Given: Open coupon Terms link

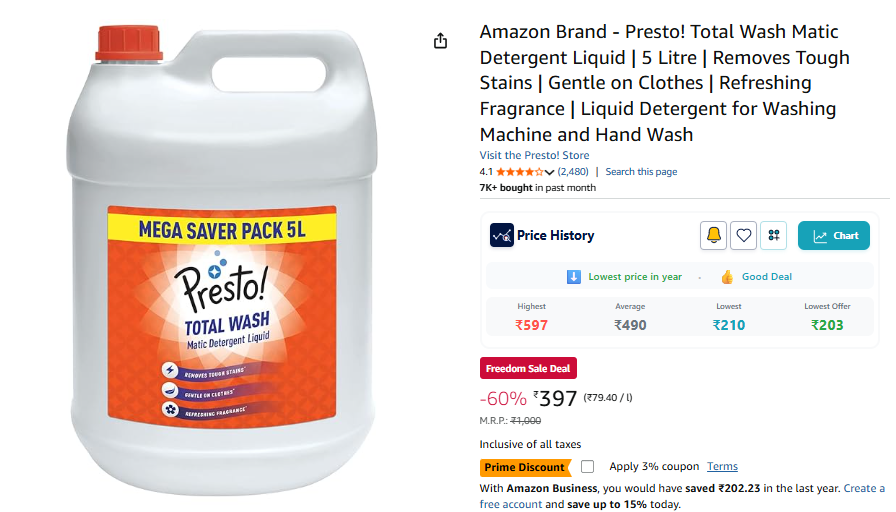Looking at the screenshot, I should (722, 466).
